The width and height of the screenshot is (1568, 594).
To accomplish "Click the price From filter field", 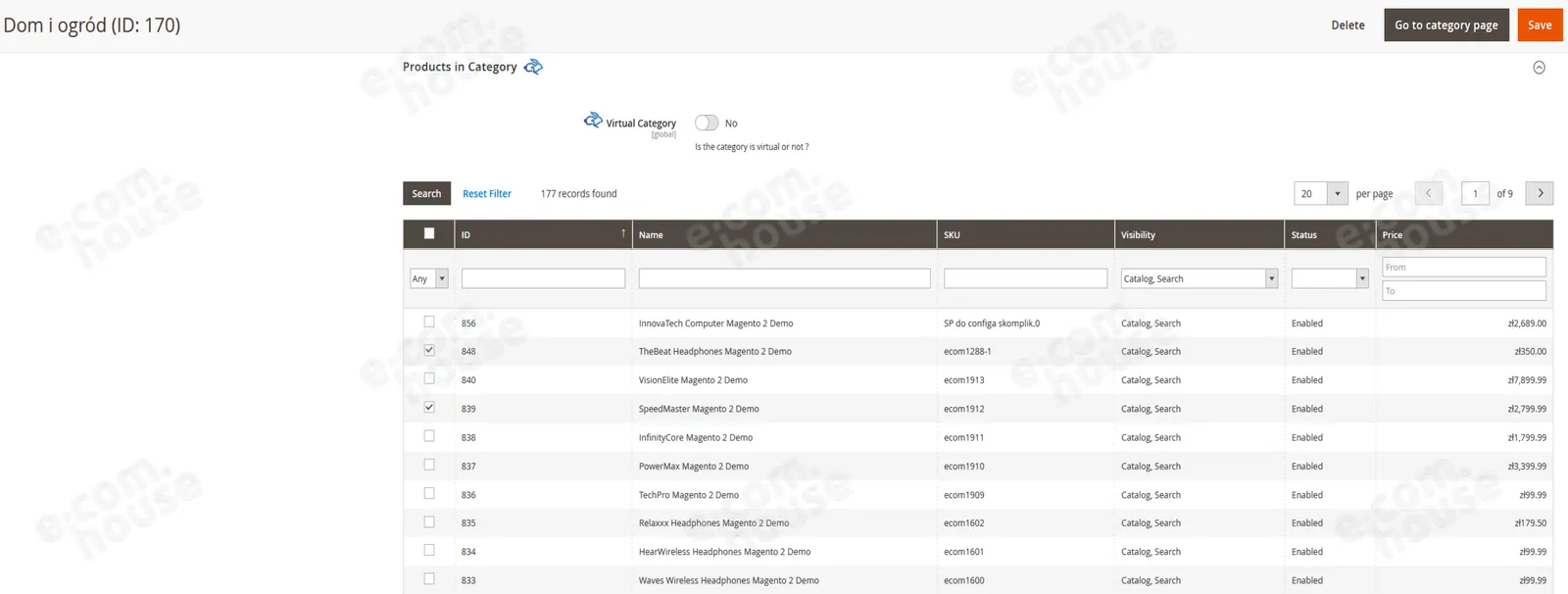I will click(x=1464, y=267).
